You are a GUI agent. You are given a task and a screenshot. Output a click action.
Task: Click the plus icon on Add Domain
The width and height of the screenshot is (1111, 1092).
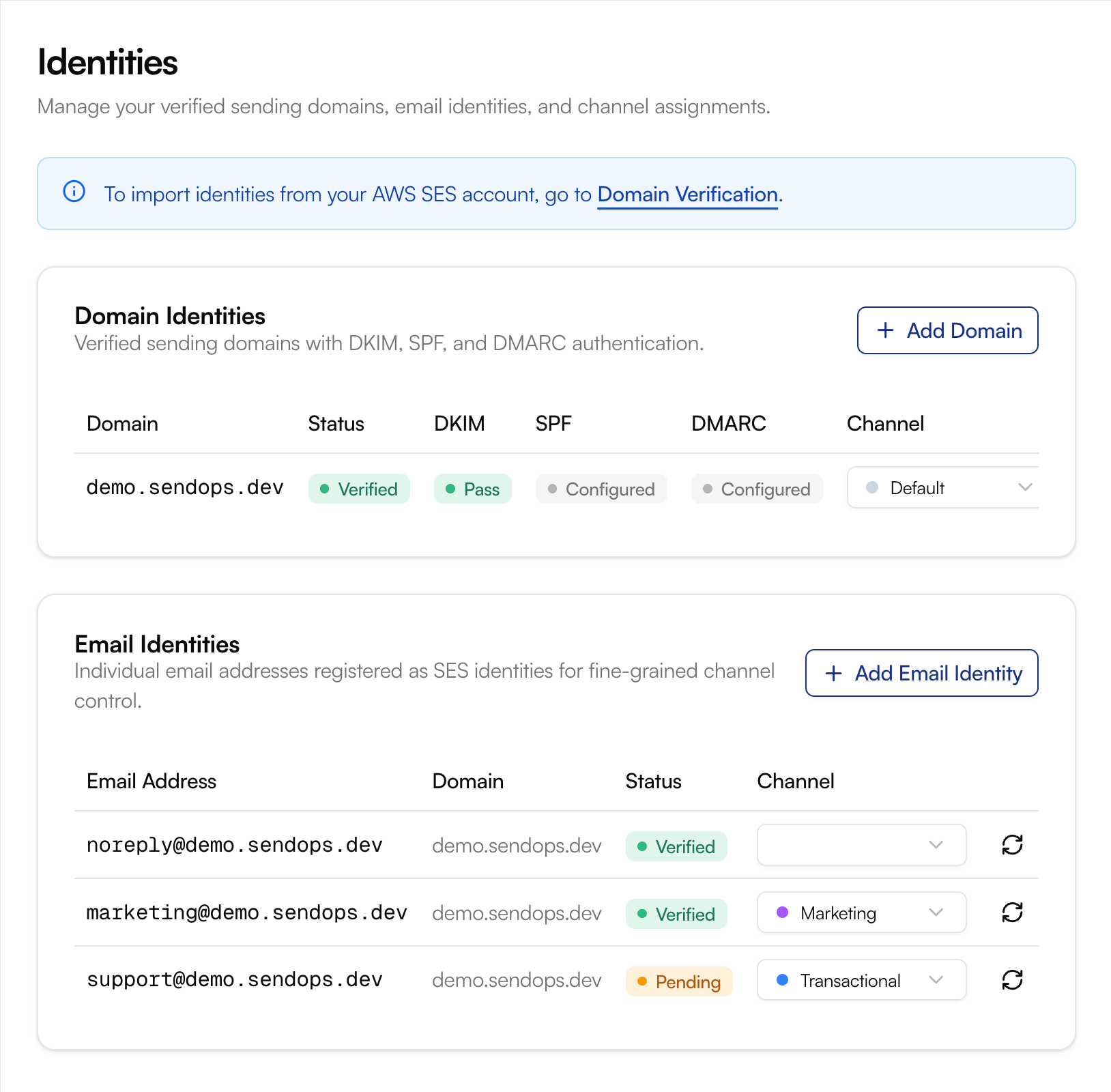coord(885,330)
